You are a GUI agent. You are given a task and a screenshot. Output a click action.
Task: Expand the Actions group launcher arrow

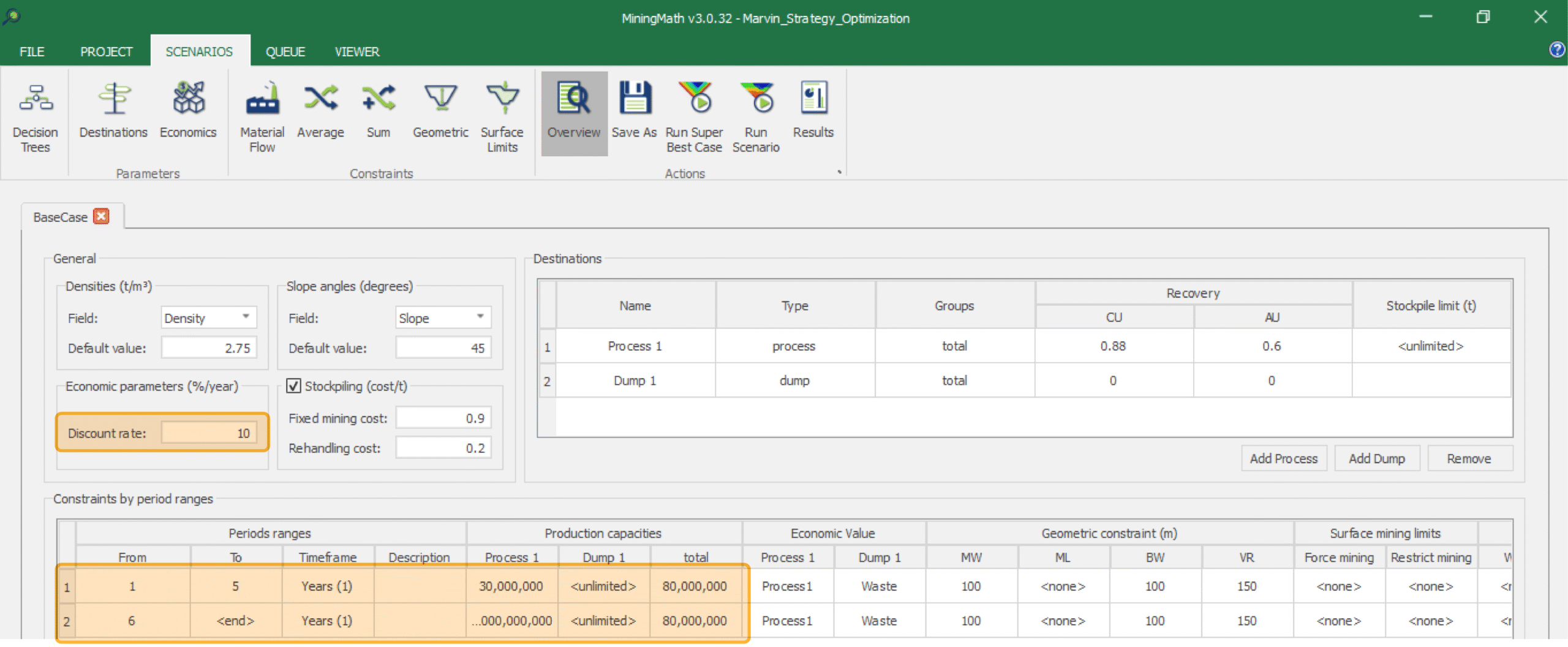point(839,173)
